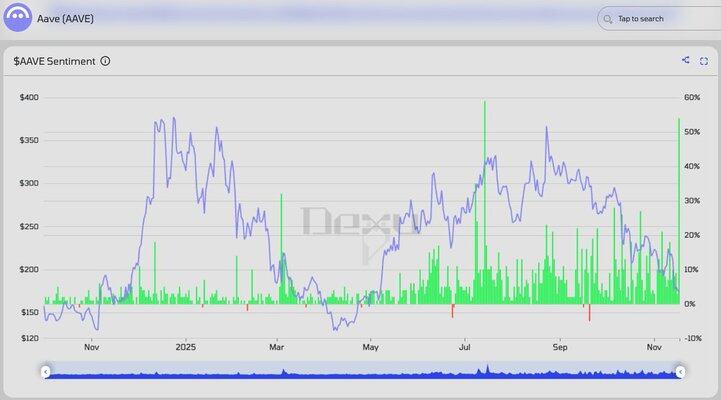Click the '2025' label on the time axis
Screen dimensions: 721x400
[185, 347]
